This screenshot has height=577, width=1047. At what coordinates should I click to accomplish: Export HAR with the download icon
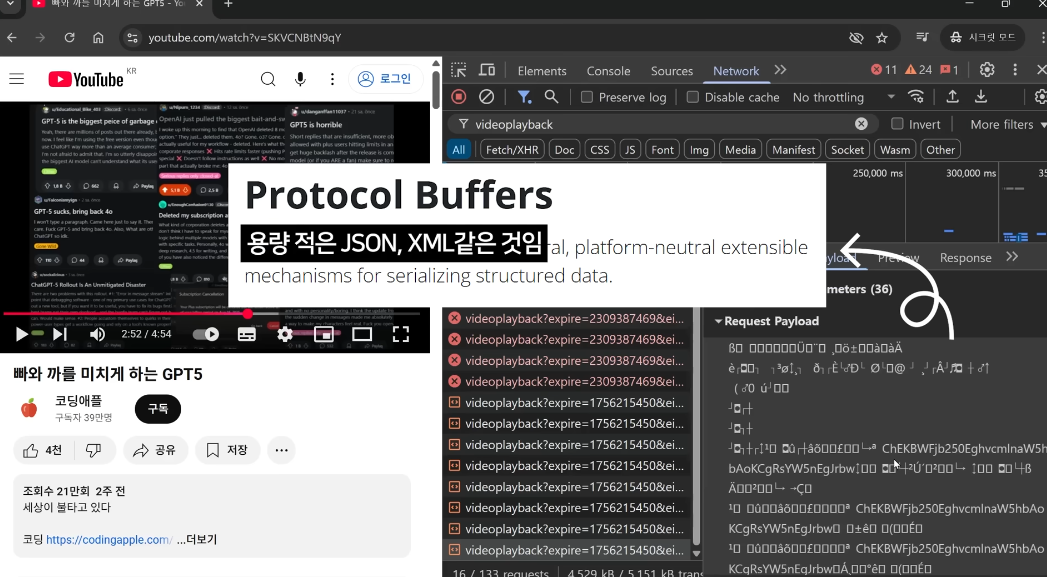(981, 97)
